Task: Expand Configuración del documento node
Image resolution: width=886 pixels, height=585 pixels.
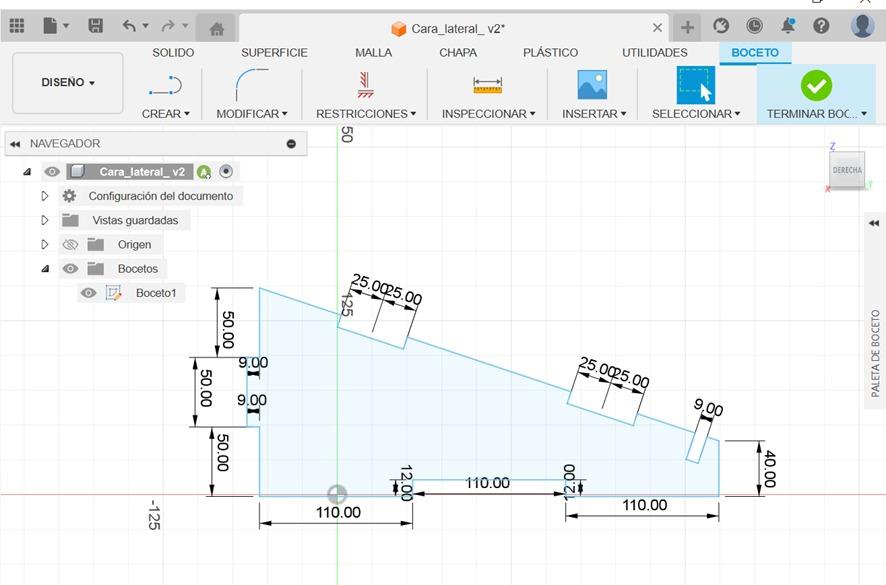Action: 45,196
